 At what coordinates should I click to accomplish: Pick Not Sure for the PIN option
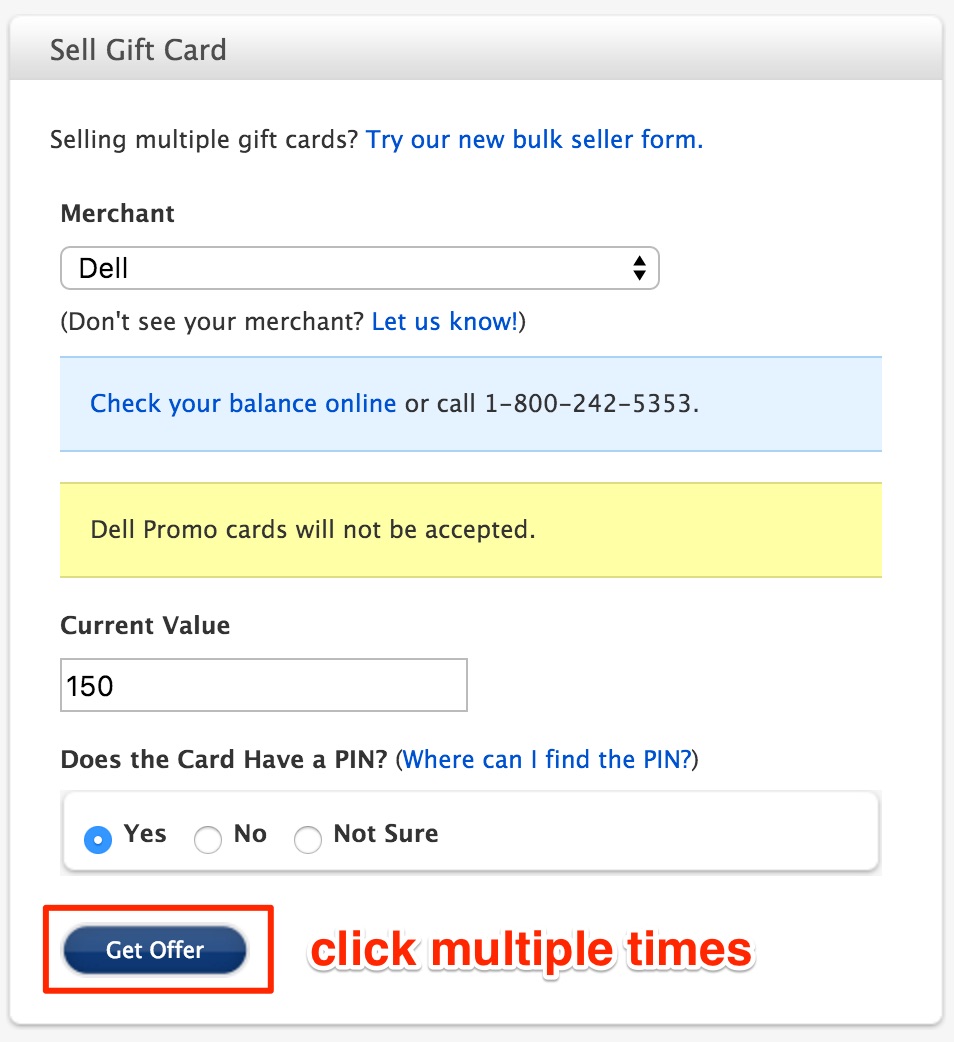308,841
